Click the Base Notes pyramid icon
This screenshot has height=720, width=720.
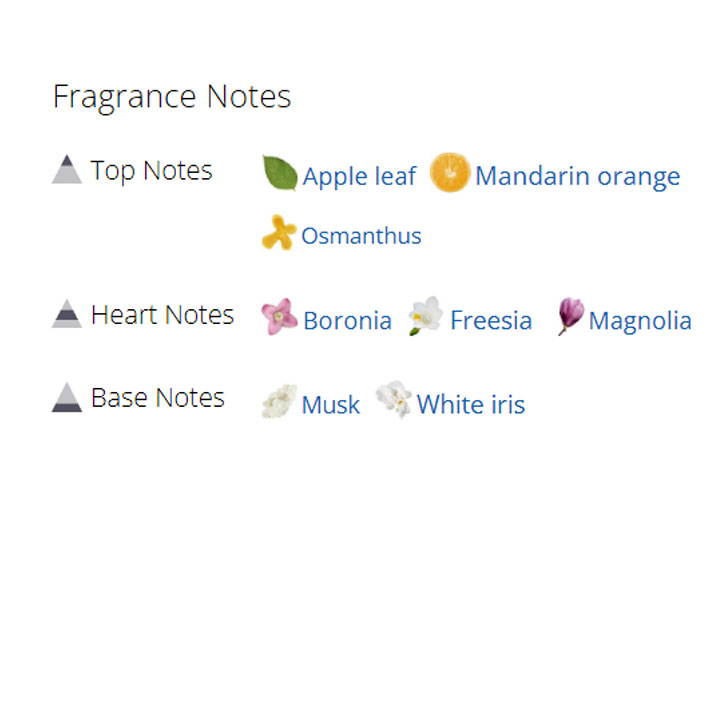point(67,398)
